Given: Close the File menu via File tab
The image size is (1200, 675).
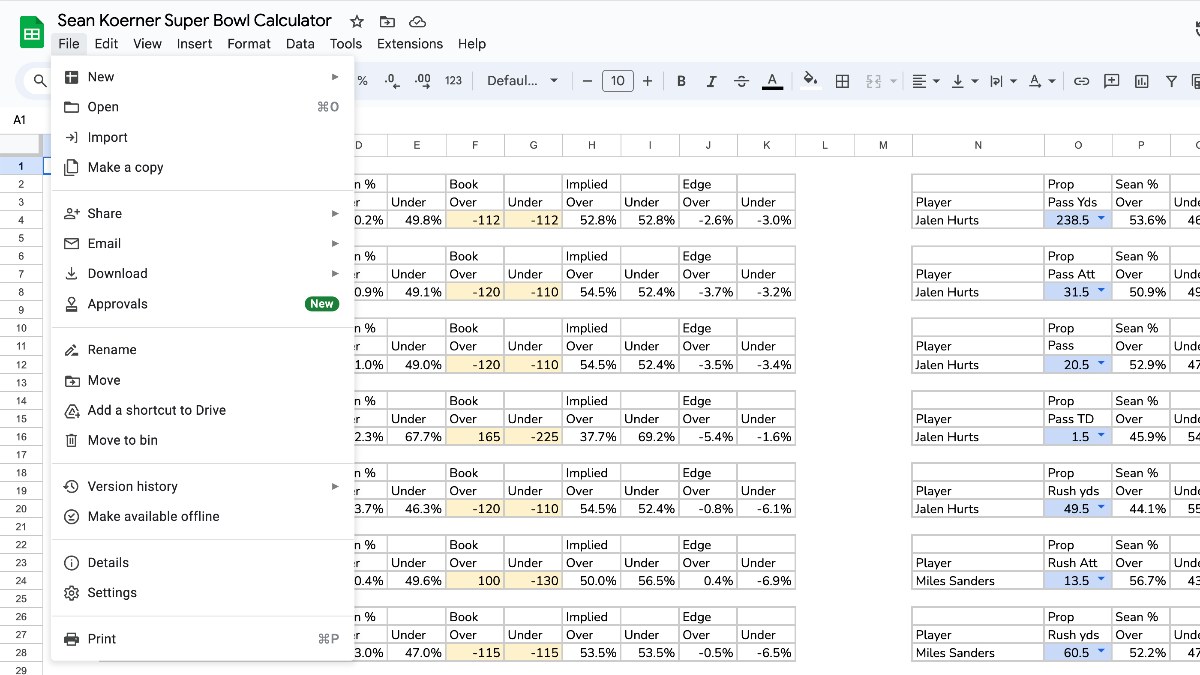Looking at the screenshot, I should click(69, 44).
